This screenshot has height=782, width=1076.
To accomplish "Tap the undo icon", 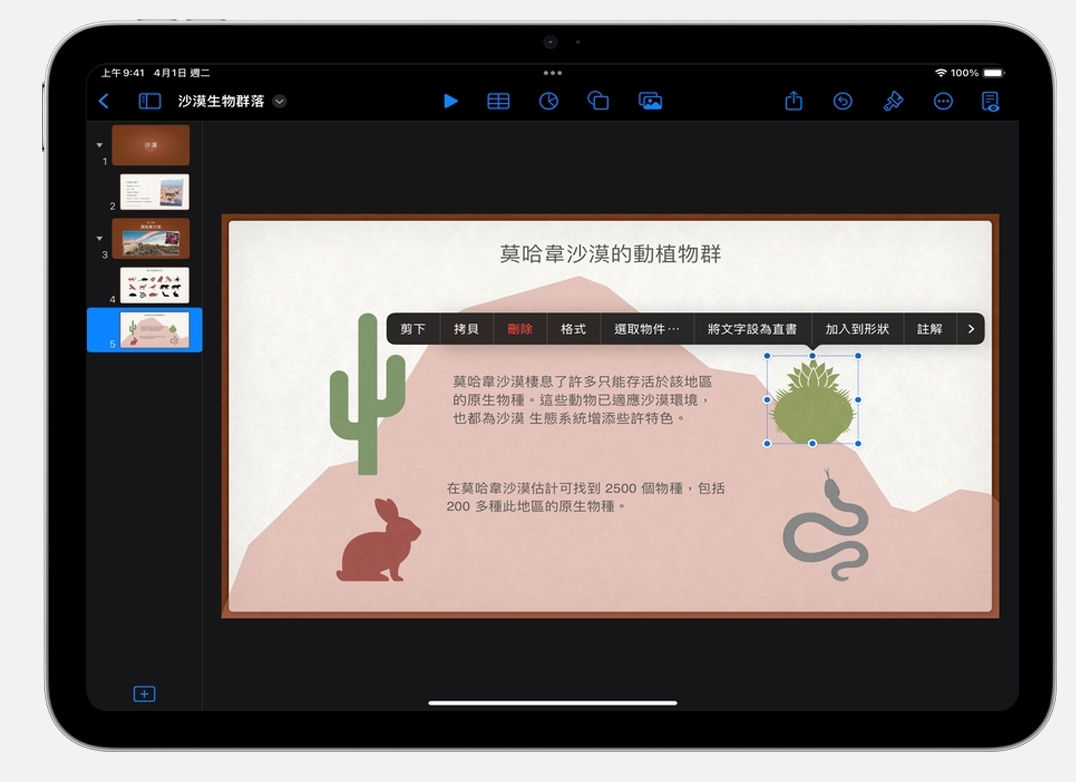I will tap(843, 101).
